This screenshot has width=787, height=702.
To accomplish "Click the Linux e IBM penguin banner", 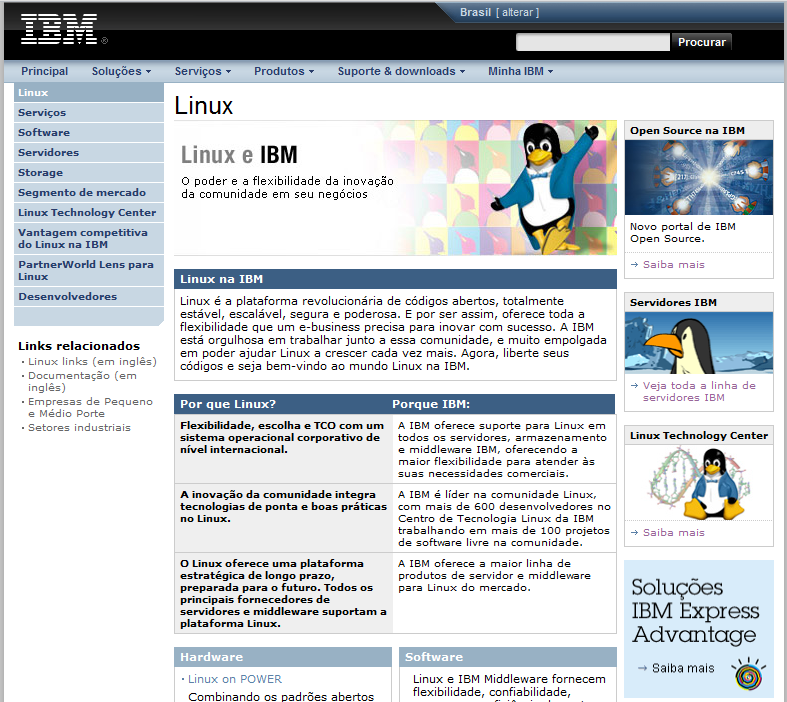I will pos(396,188).
